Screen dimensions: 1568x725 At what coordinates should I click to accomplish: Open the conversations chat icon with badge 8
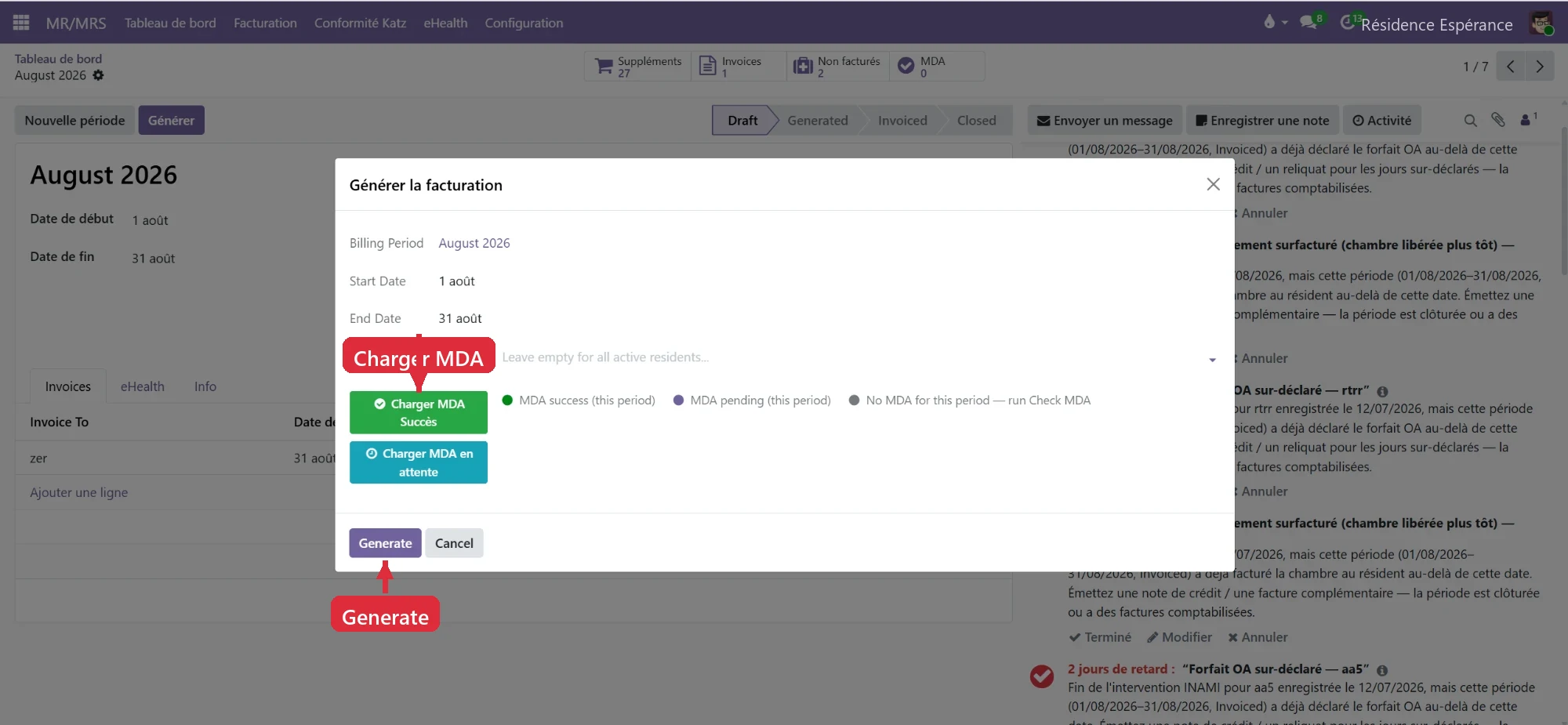tap(1308, 22)
